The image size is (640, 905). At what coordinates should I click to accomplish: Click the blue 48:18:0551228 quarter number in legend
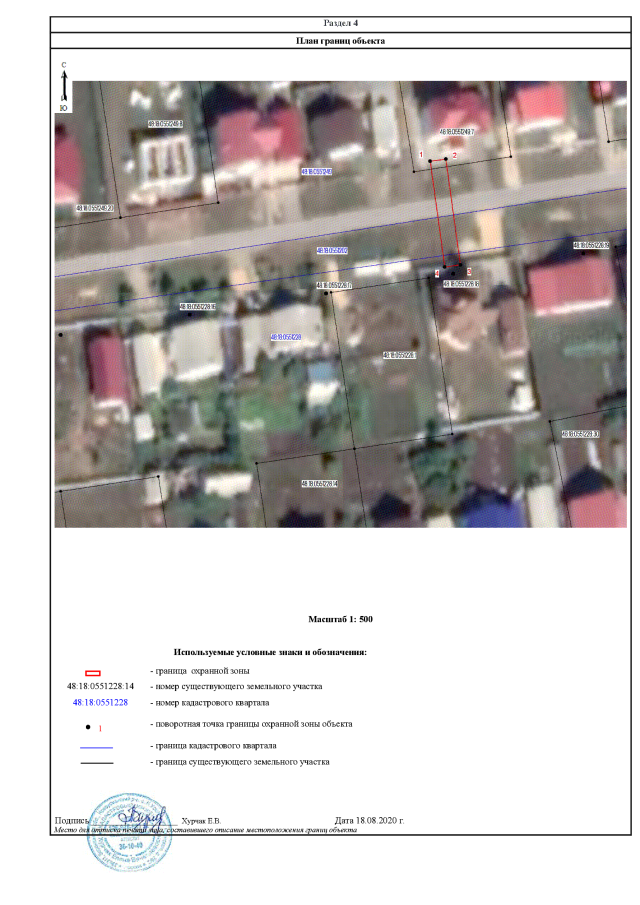[x=100, y=703]
